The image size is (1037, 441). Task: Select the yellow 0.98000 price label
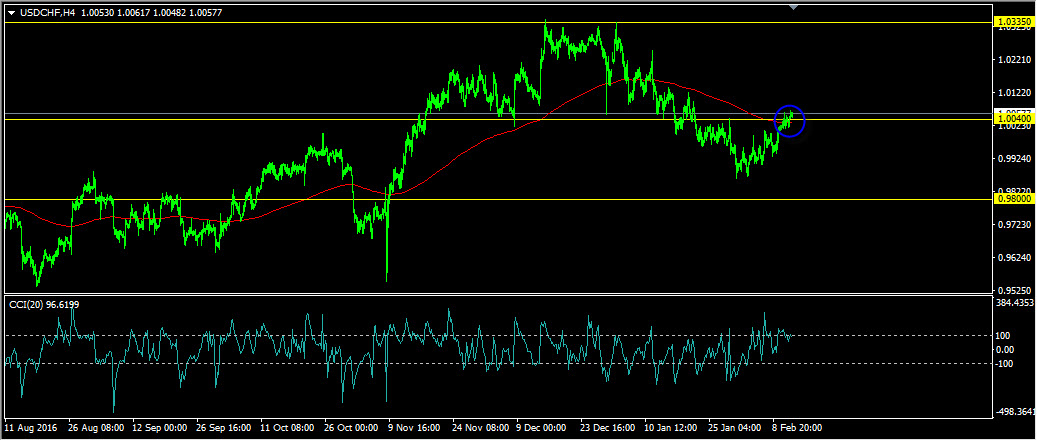(x=1013, y=198)
